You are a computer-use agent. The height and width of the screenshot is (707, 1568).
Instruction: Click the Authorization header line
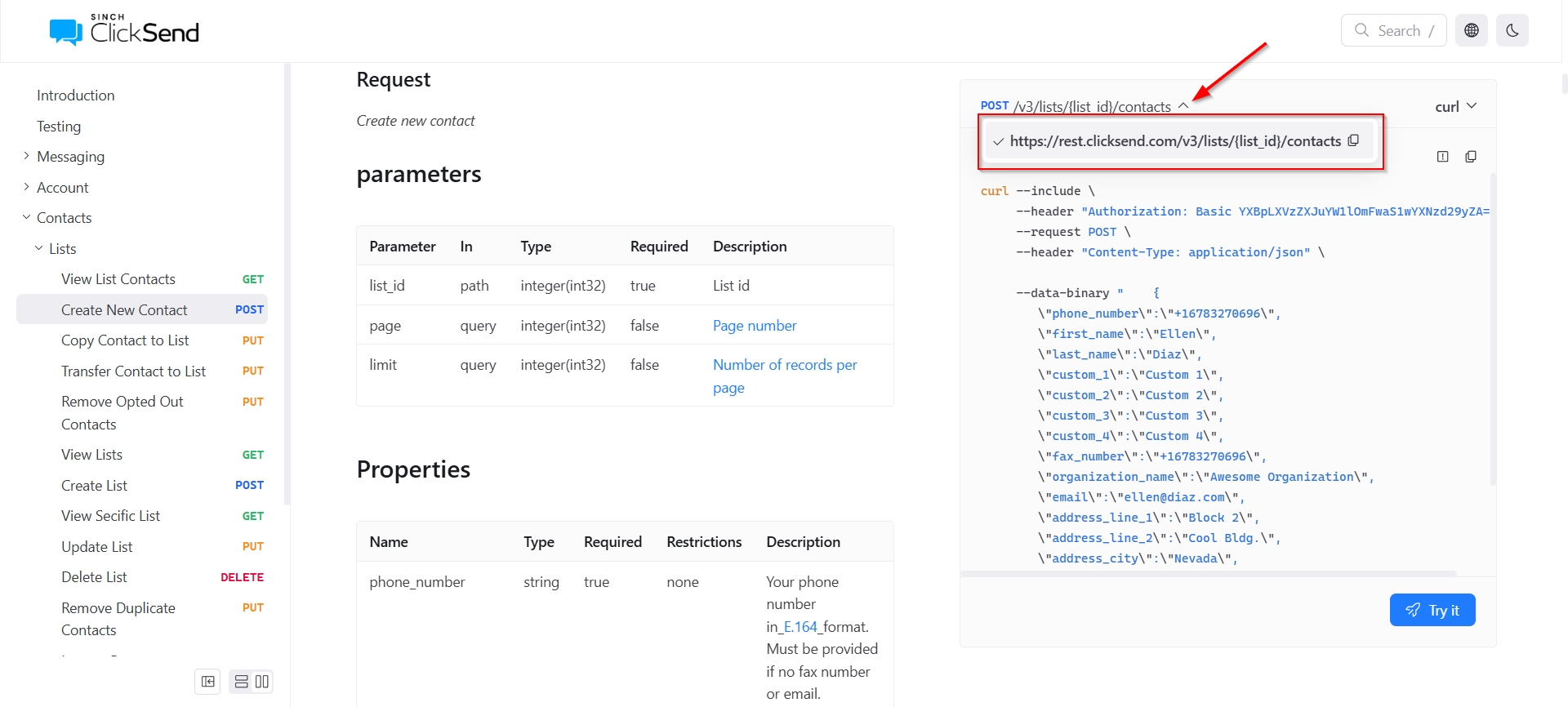(x=1253, y=211)
